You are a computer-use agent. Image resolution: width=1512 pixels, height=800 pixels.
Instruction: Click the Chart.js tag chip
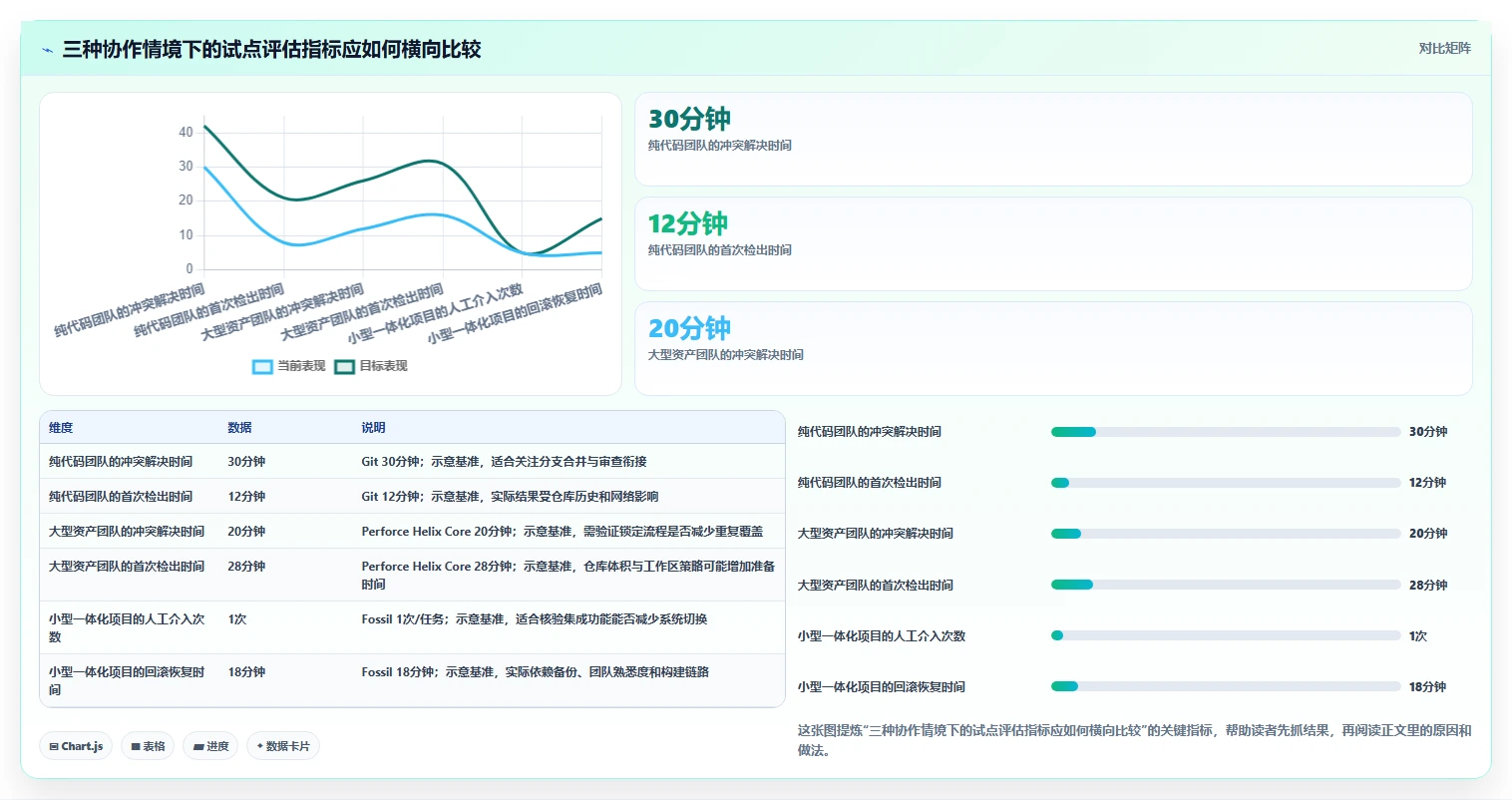[x=76, y=746]
